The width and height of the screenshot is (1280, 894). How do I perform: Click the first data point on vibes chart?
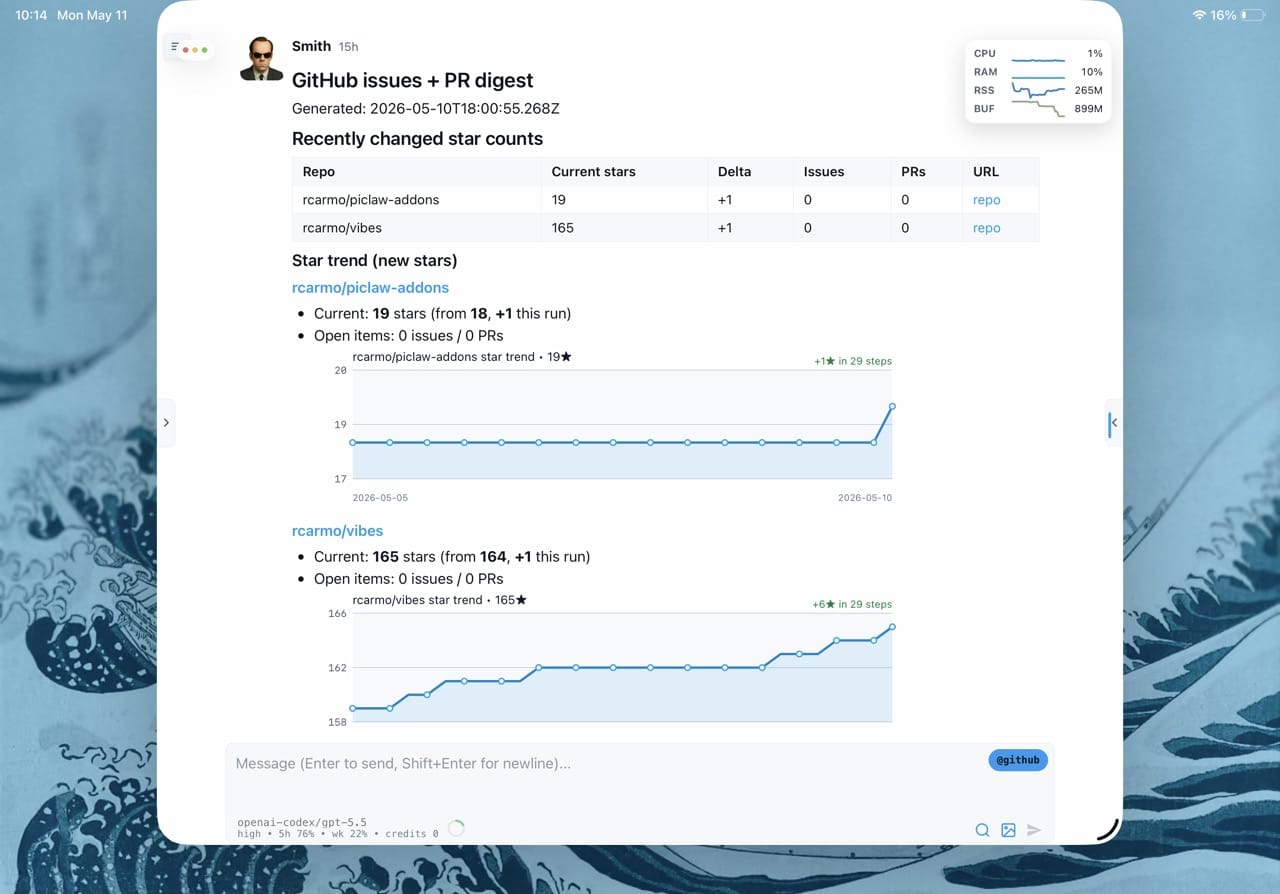tap(352, 708)
